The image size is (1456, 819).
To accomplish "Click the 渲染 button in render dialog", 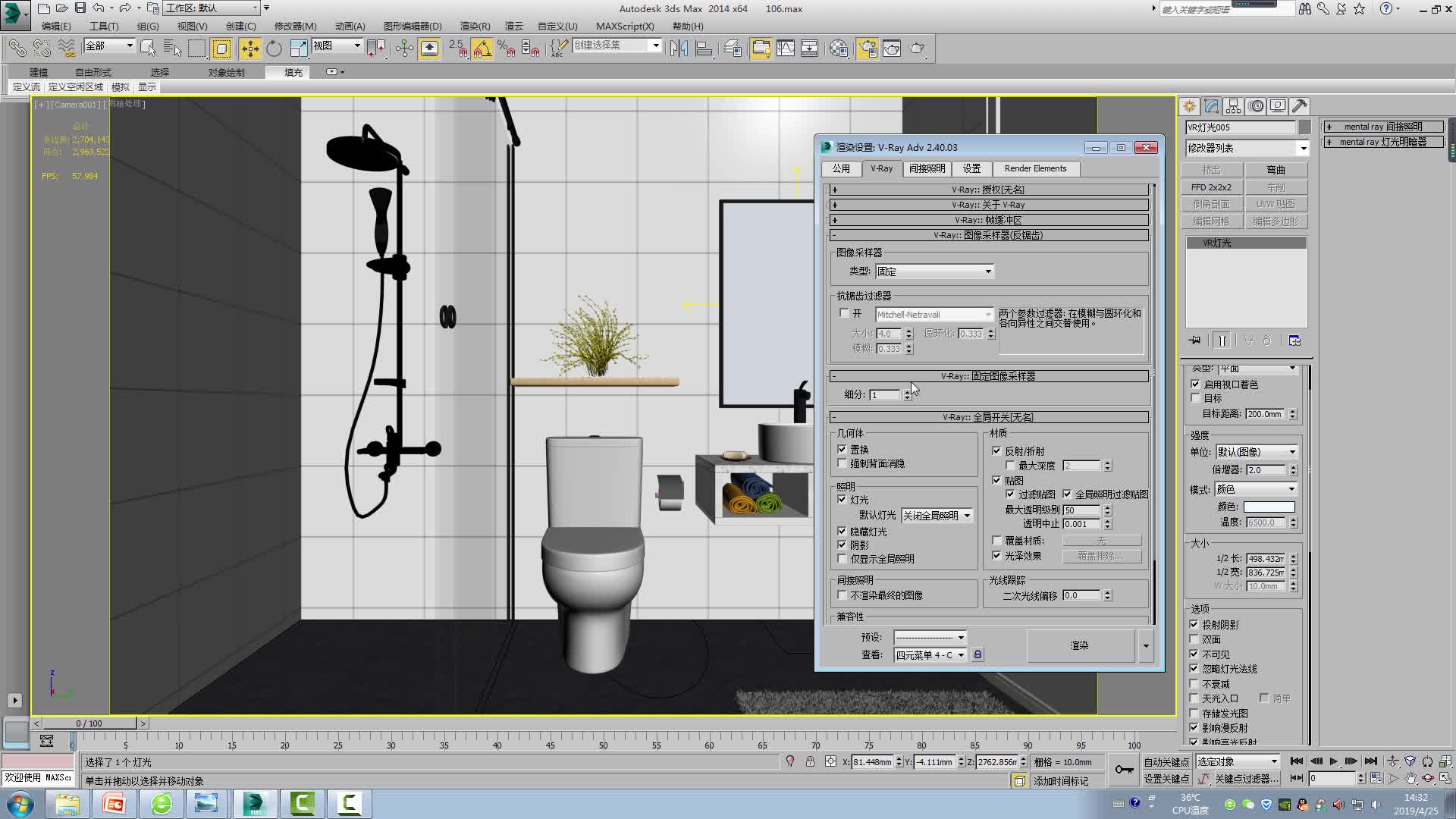I will (1079, 645).
